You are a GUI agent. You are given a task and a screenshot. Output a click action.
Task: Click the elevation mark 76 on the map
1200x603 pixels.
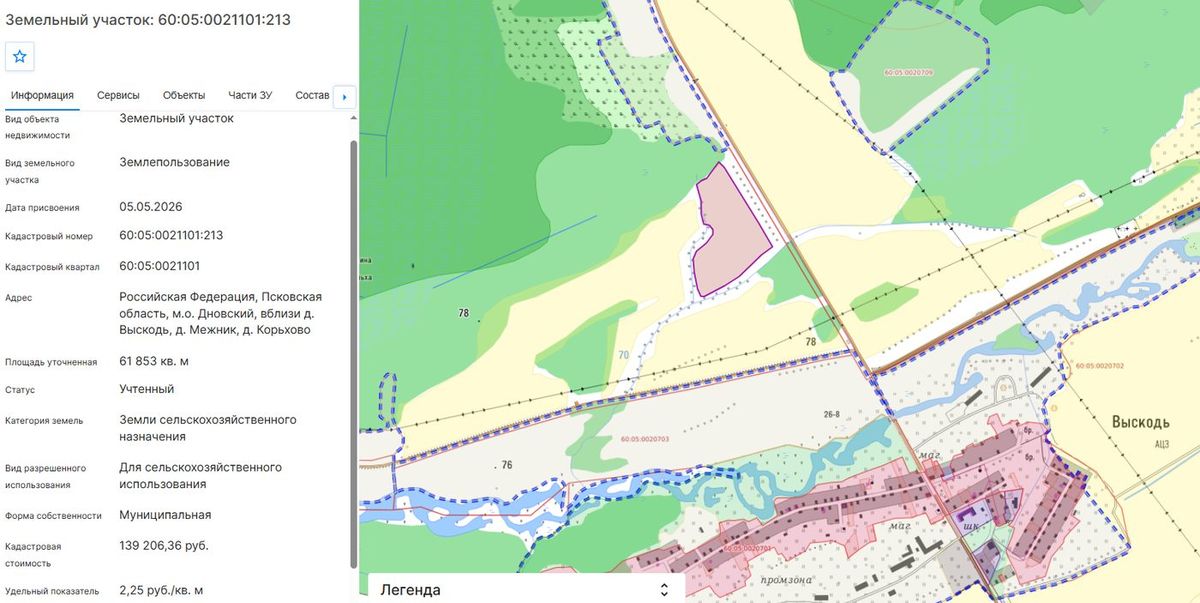tap(507, 465)
